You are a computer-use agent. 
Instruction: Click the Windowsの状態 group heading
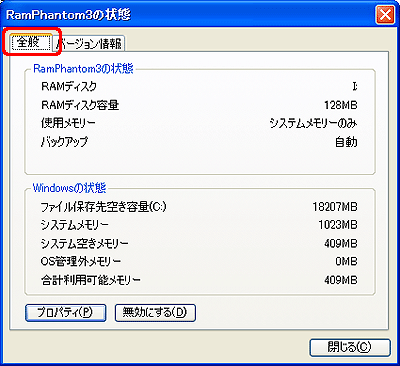coord(69,188)
